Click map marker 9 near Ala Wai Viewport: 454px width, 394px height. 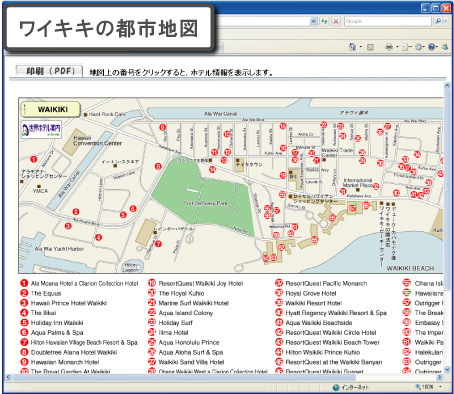point(162,127)
